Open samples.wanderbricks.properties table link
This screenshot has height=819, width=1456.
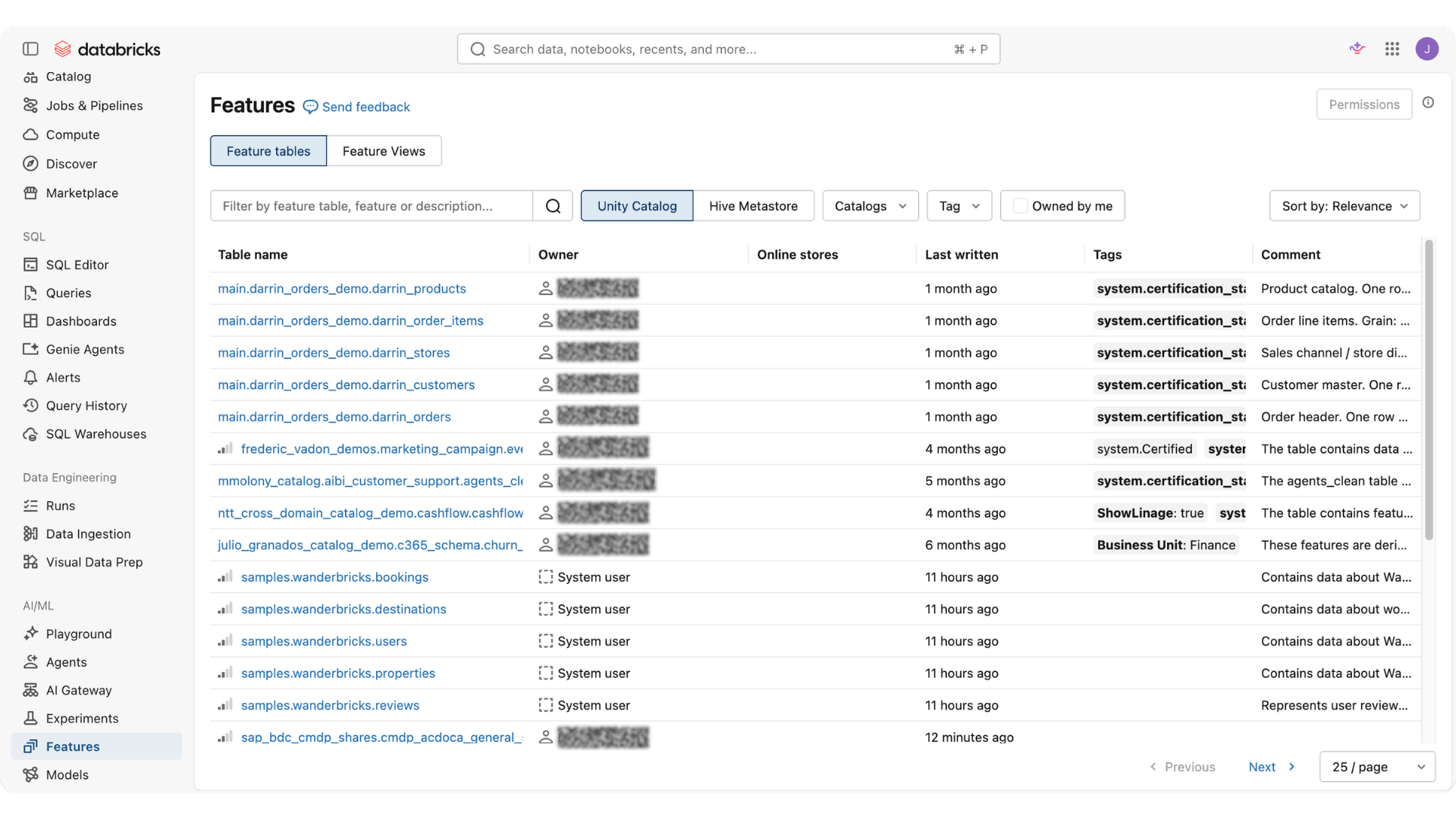pos(337,673)
